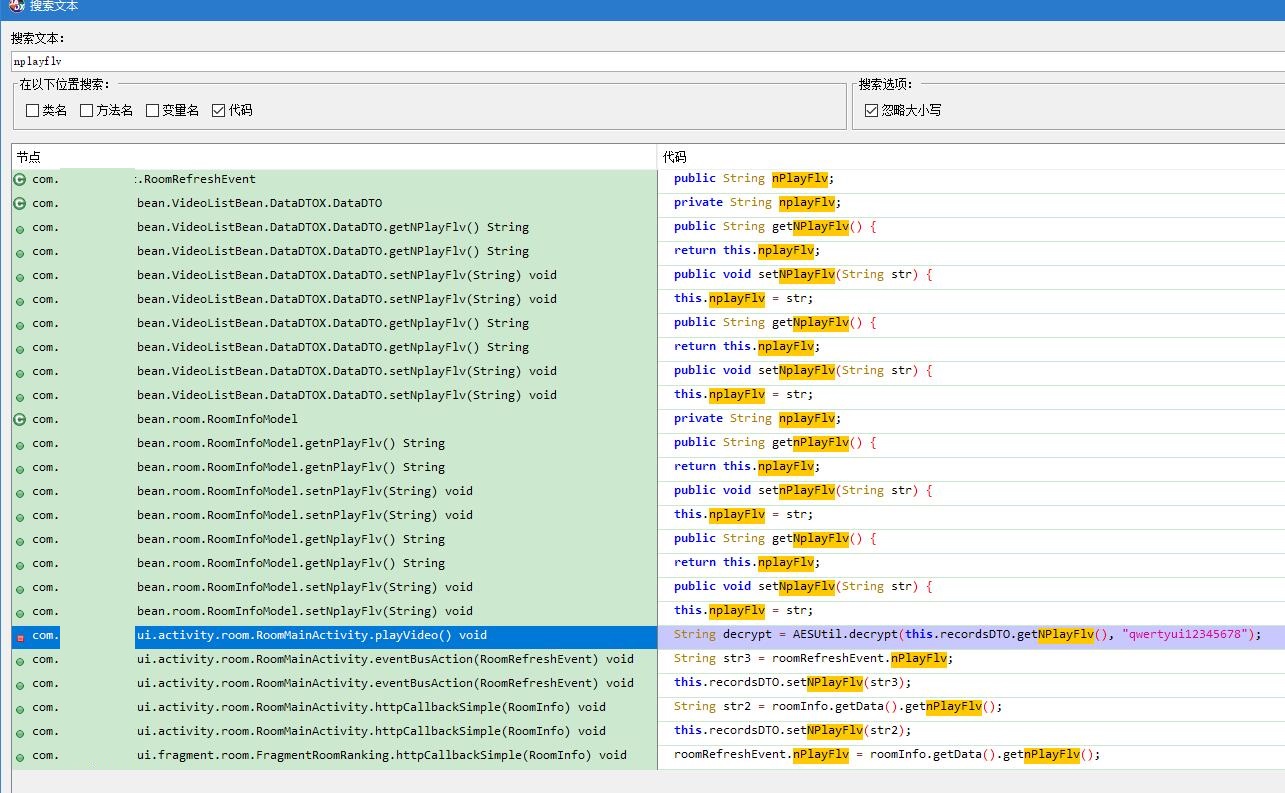Viewport: 1285px width, 793px height.
Task: Uncheck the 忽略大小写 option
Action: coord(870,110)
